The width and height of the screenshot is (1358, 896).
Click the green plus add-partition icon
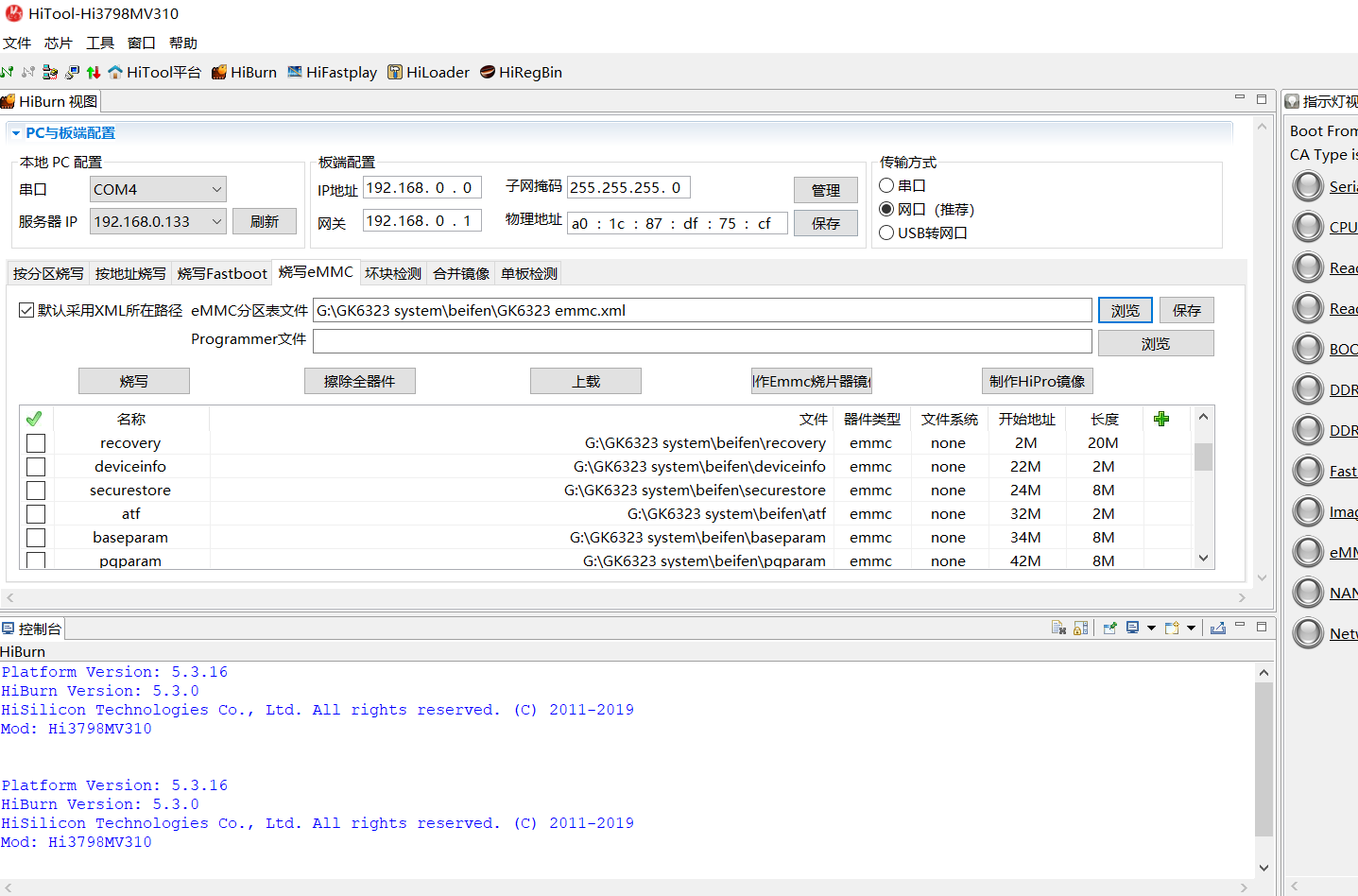pos(1161,419)
